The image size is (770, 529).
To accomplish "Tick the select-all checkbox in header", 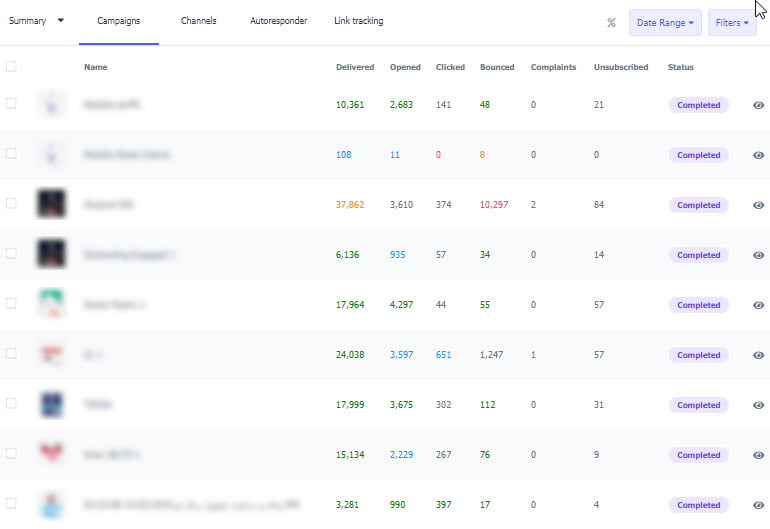I will point(11,66).
